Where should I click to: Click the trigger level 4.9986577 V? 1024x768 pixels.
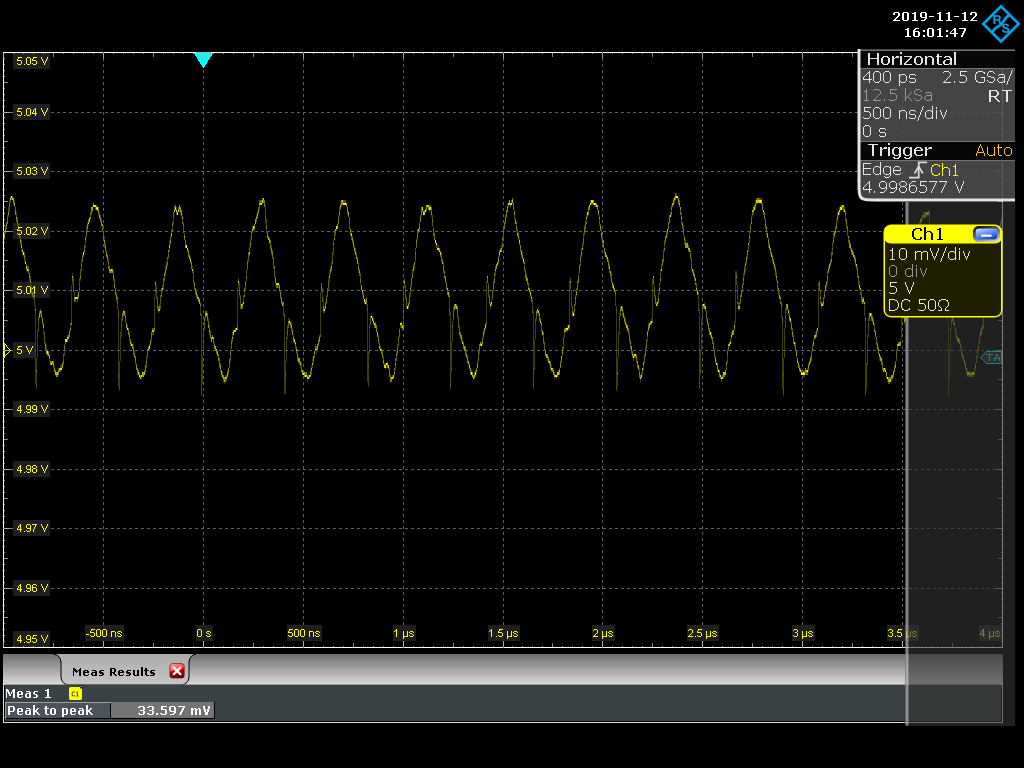(x=913, y=187)
